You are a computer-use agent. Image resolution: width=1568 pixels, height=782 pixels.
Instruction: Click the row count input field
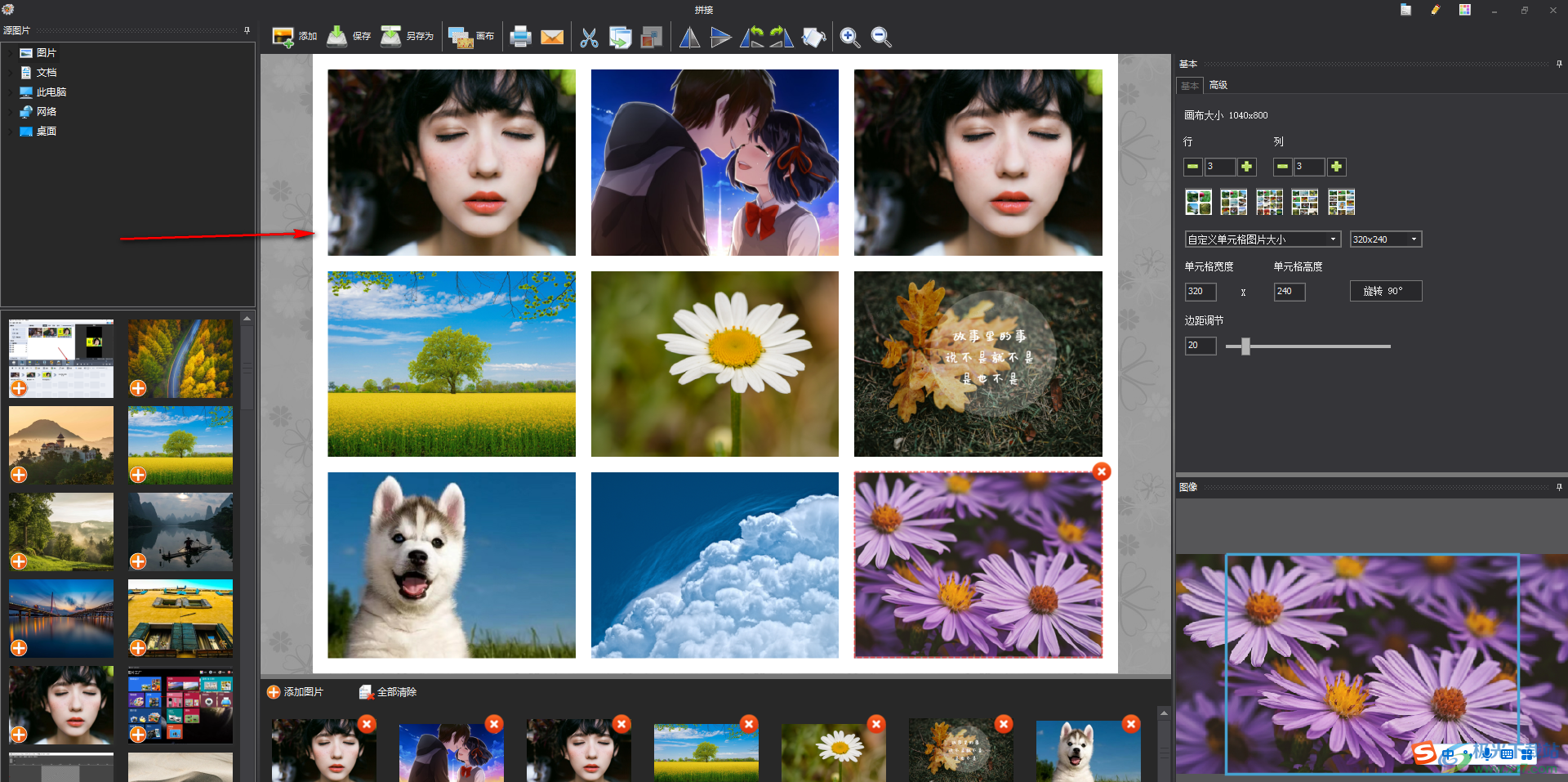point(1220,167)
